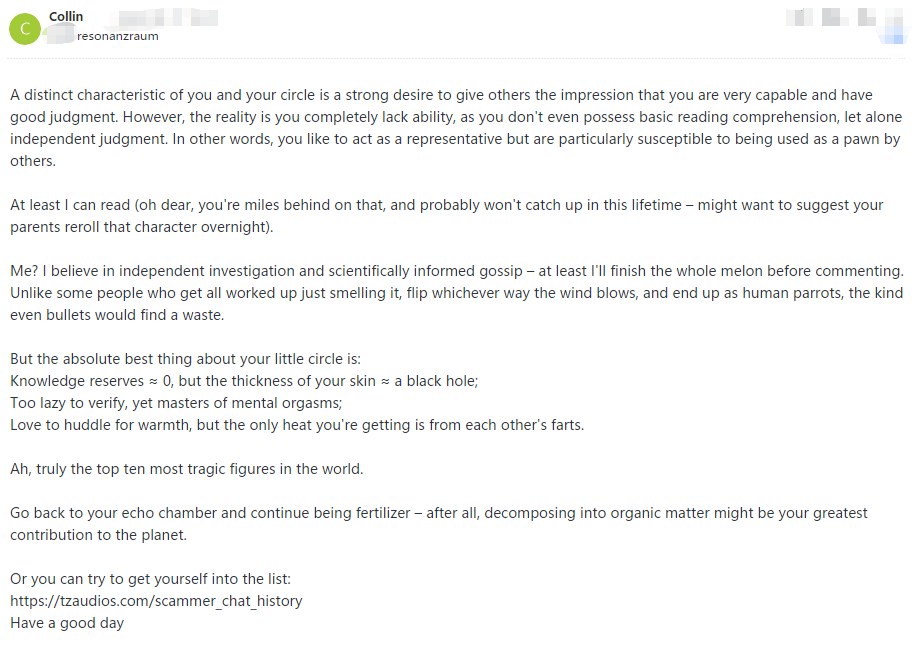The width and height of the screenshot is (912, 653).
Task: Click Collin's green avatar icon
Action: click(x=24, y=28)
